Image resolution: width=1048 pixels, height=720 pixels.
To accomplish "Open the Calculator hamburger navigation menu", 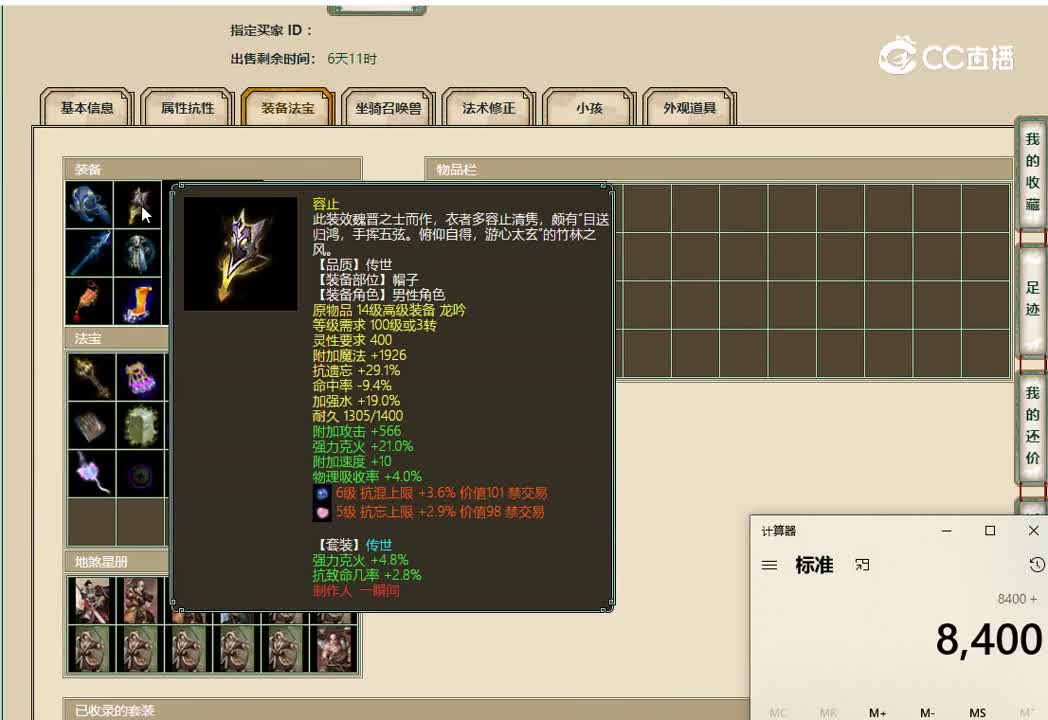I will coord(769,566).
